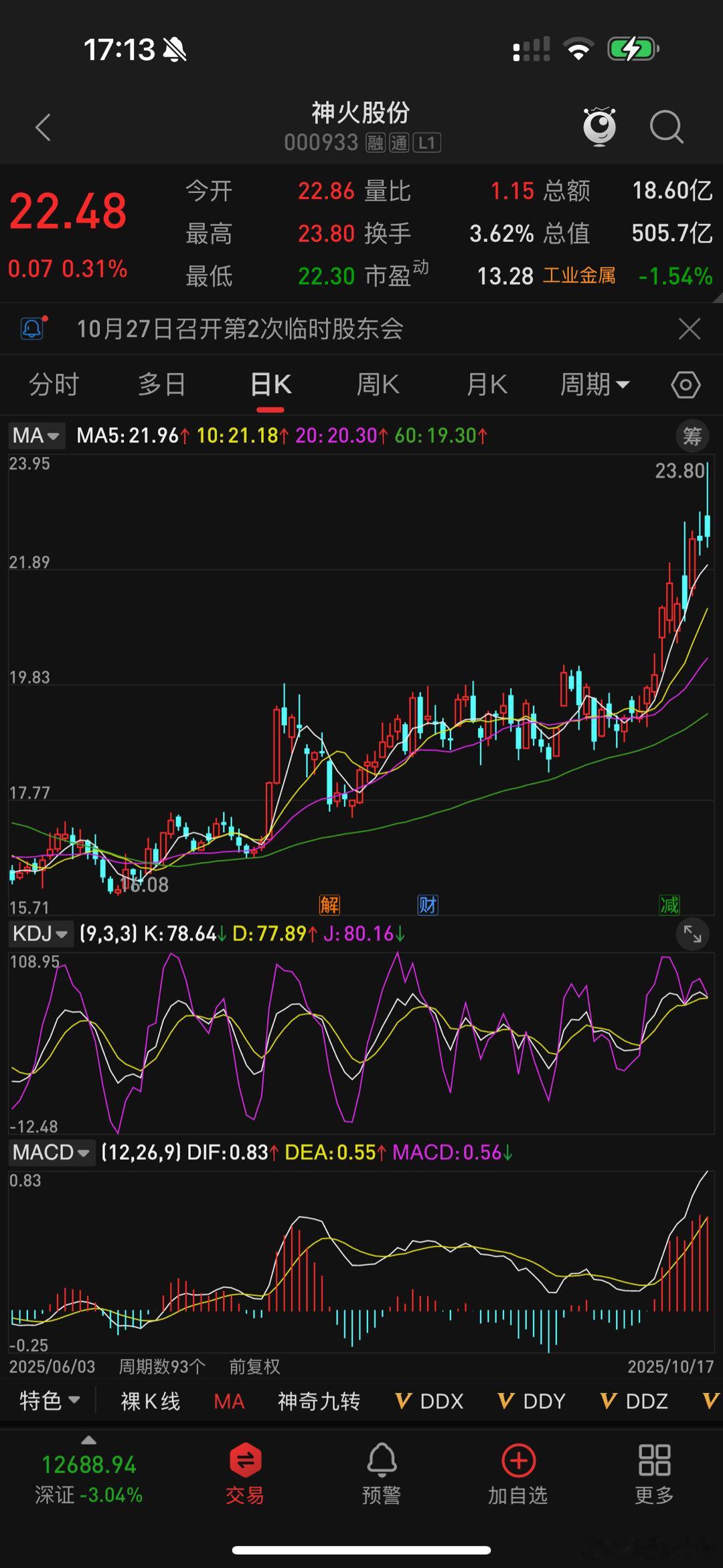Tap the 通 connect badge

coord(399,143)
